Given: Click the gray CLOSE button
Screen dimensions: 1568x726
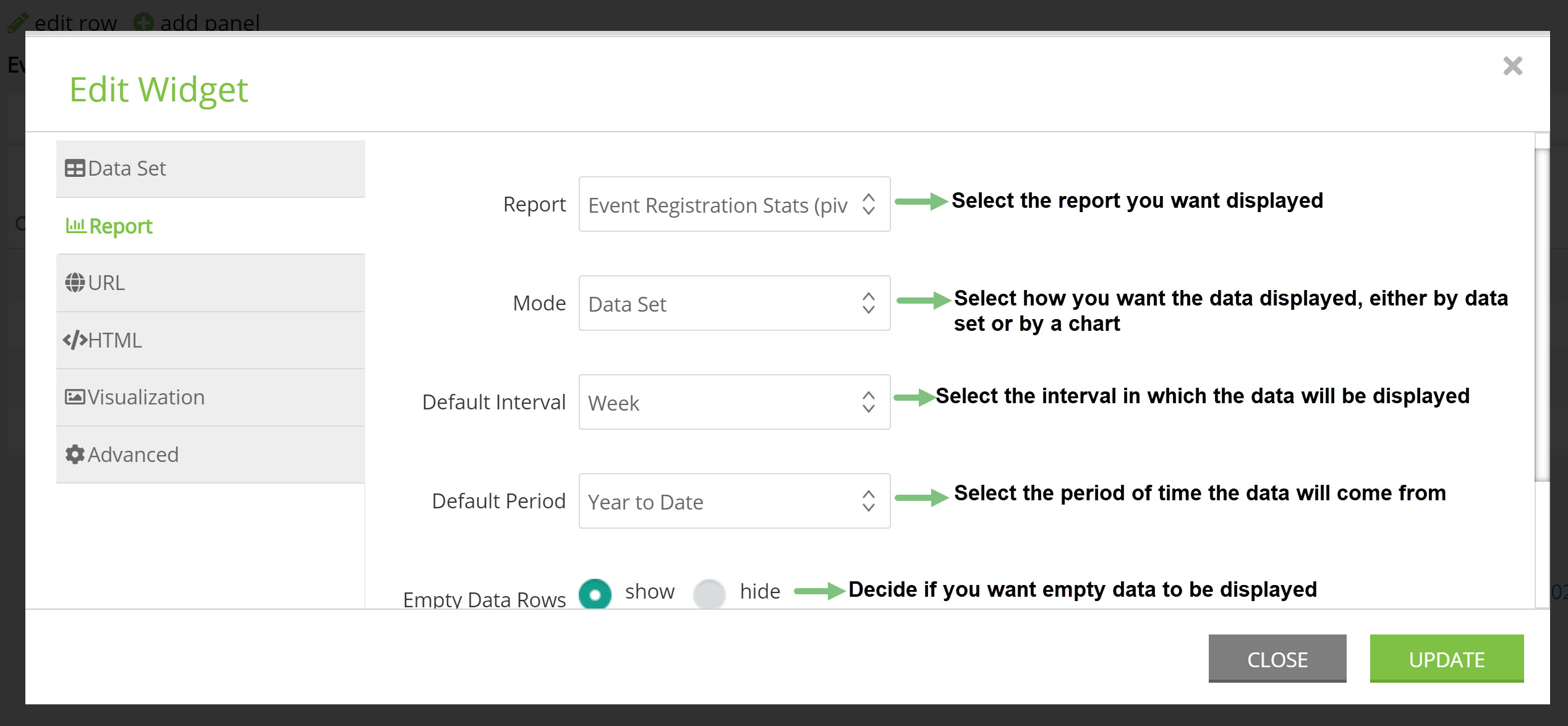Looking at the screenshot, I should click(x=1277, y=659).
